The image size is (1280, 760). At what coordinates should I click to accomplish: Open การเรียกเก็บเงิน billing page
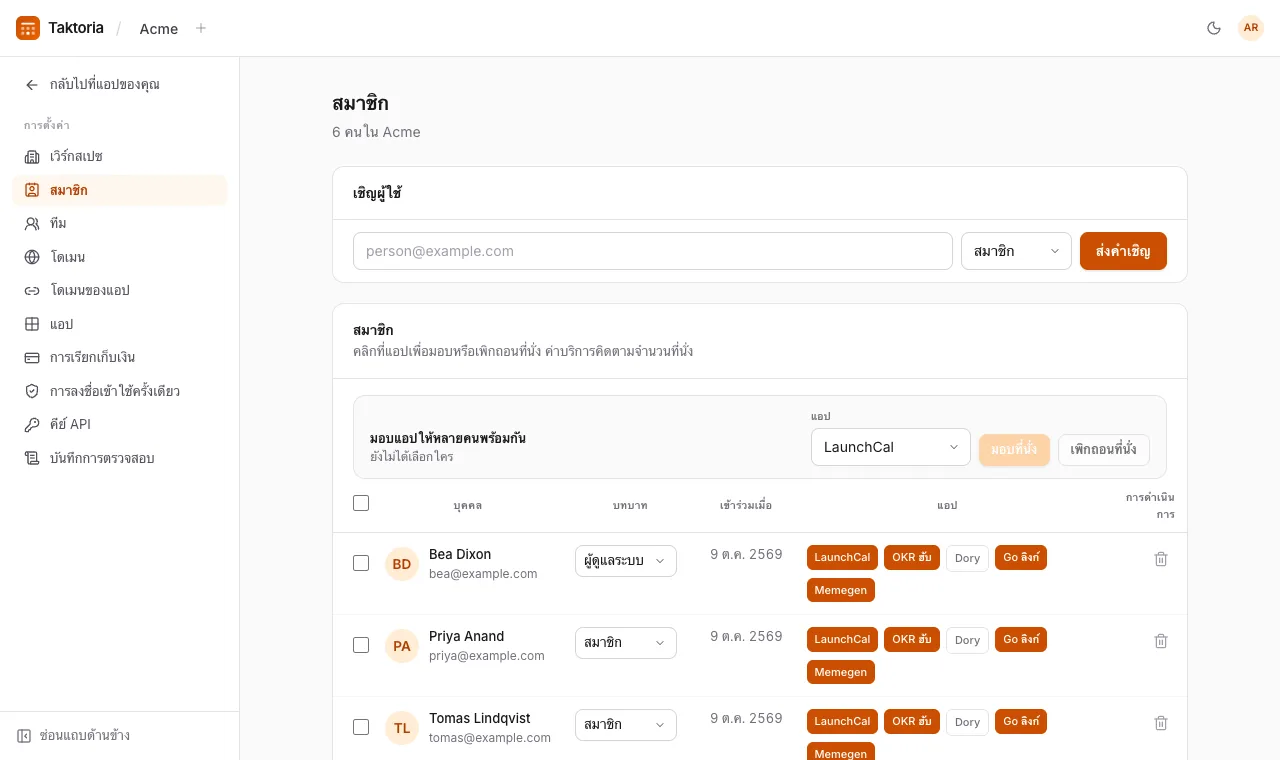tap(120, 358)
